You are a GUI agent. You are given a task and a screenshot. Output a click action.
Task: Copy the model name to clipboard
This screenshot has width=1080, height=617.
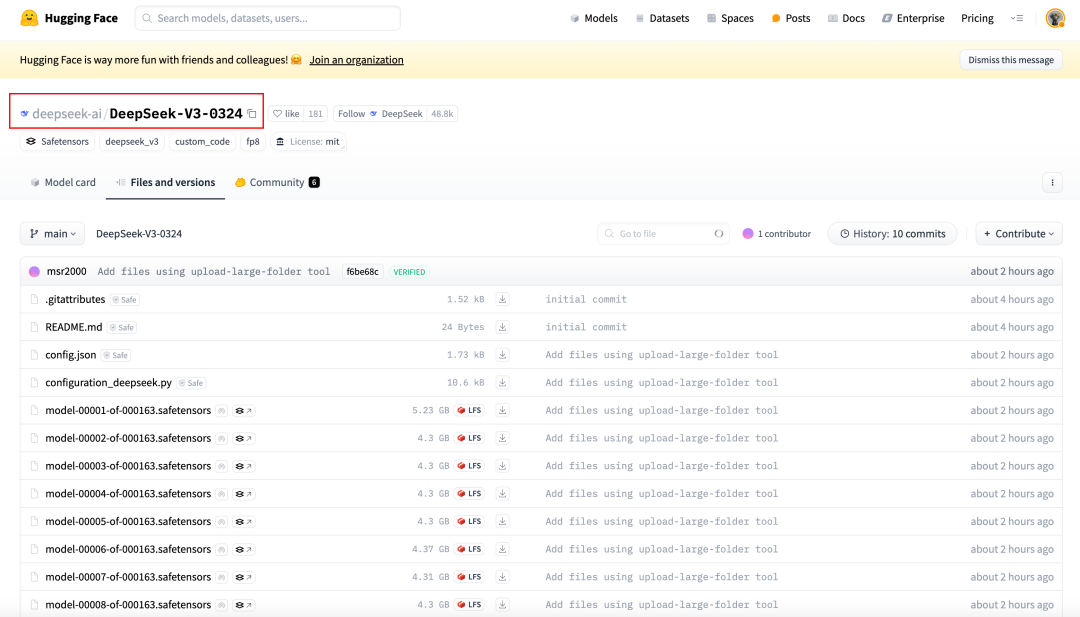point(252,114)
